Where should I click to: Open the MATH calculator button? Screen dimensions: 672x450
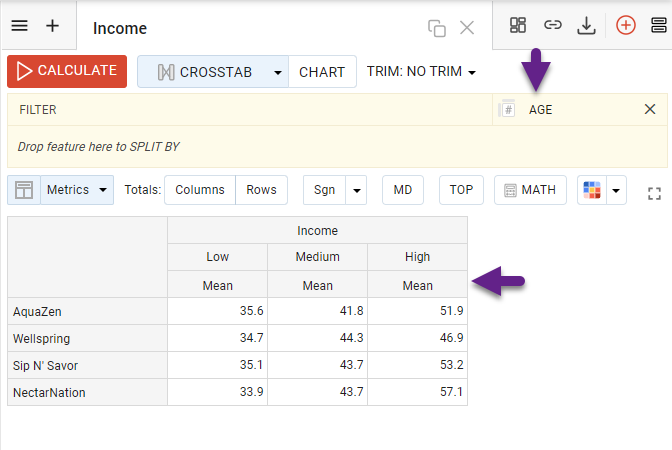point(530,190)
